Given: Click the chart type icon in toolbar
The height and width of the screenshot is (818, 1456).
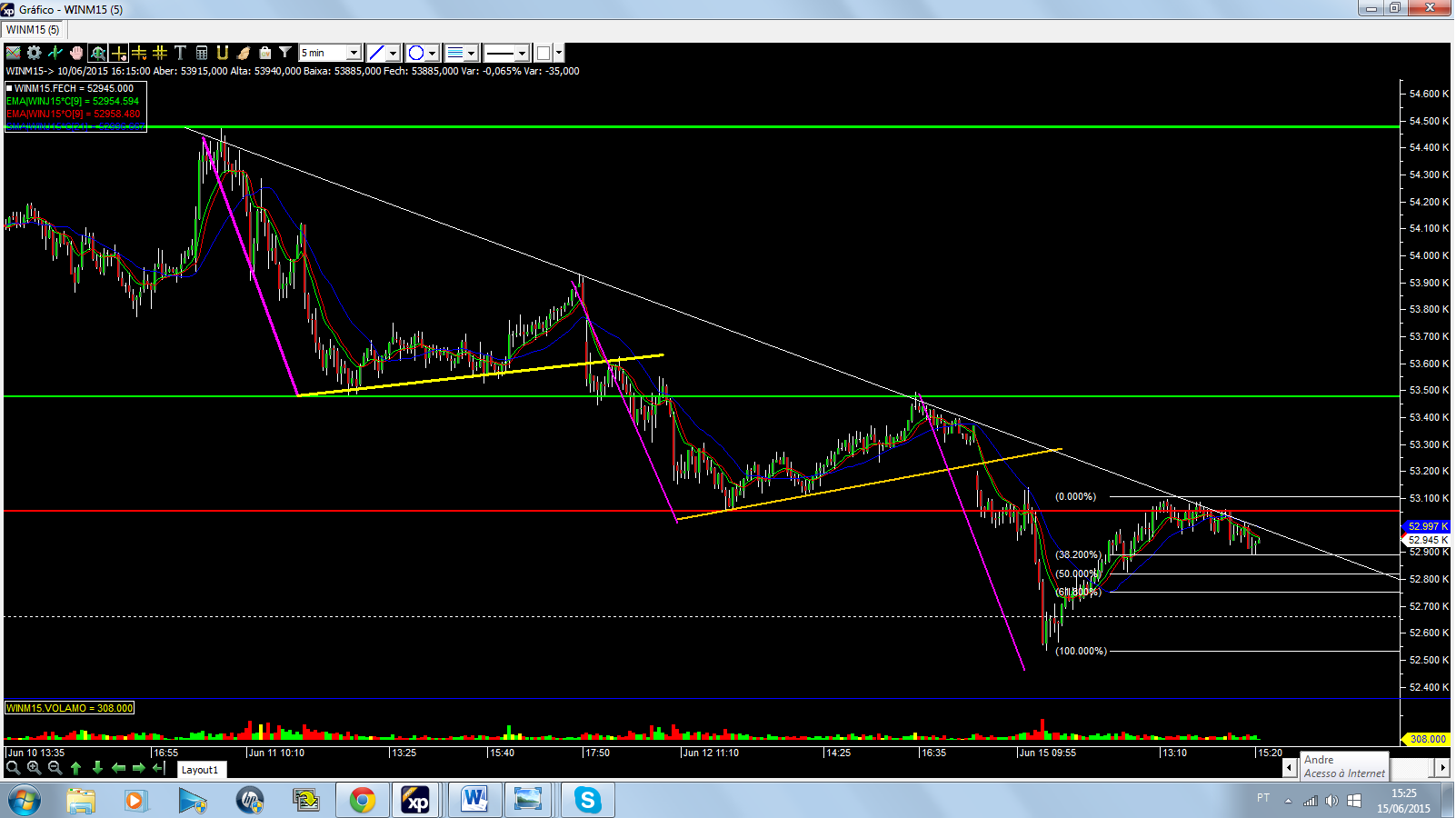Looking at the screenshot, I should [14, 53].
